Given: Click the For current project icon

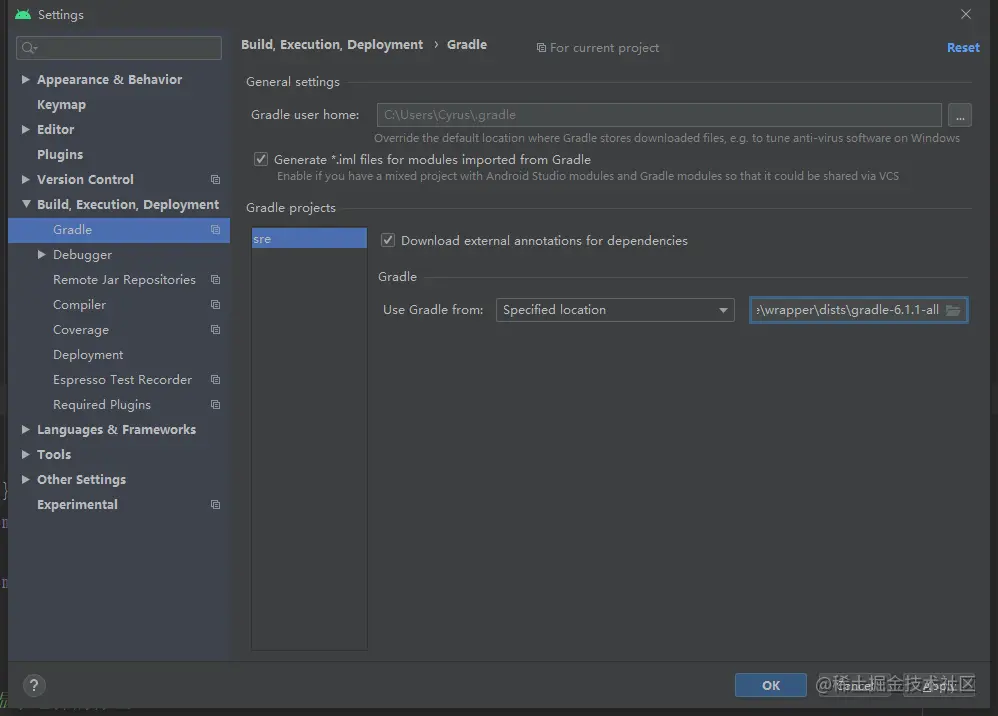Looking at the screenshot, I should point(541,48).
